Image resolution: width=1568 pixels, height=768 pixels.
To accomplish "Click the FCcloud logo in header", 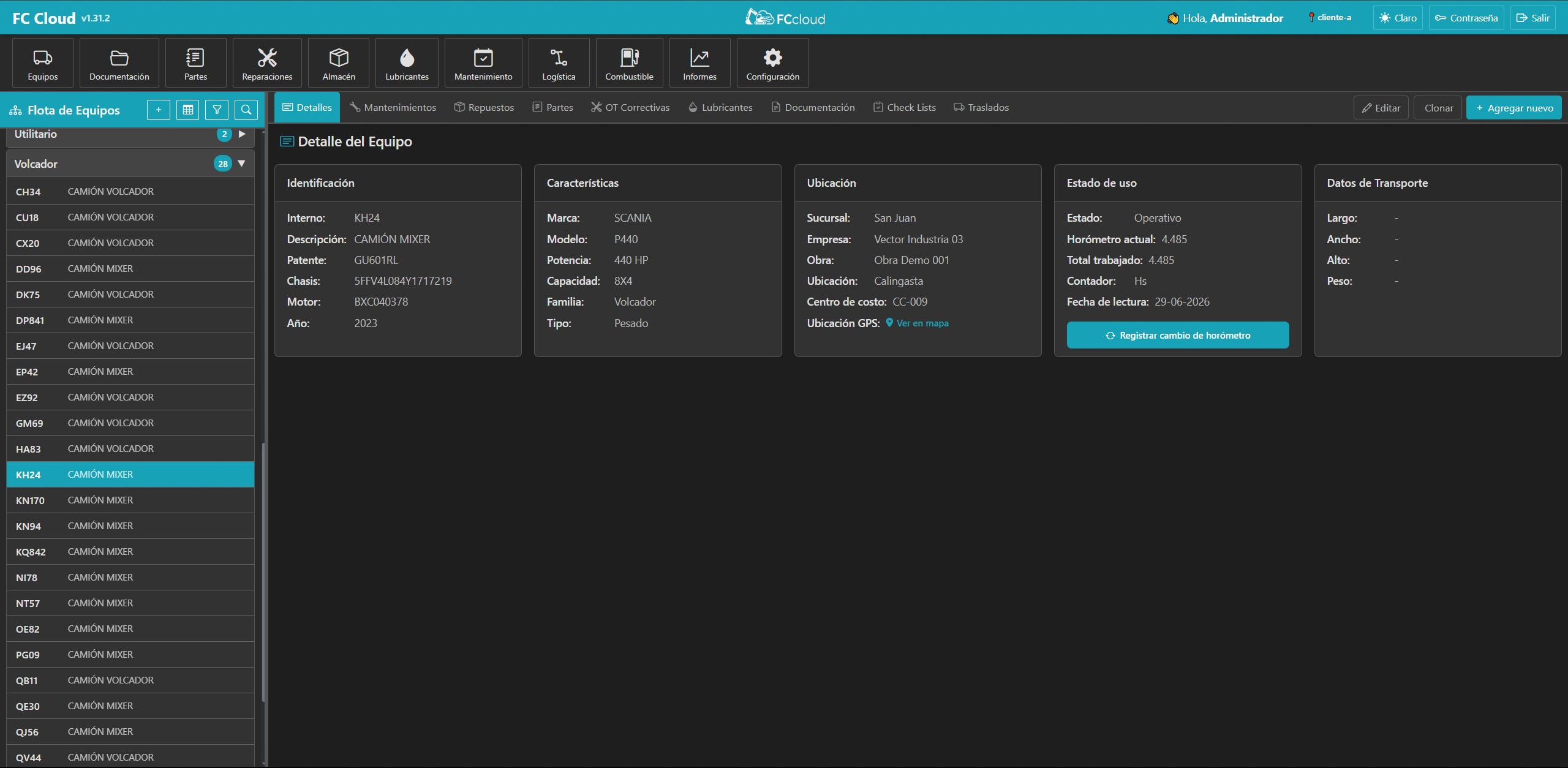I will pos(785,18).
